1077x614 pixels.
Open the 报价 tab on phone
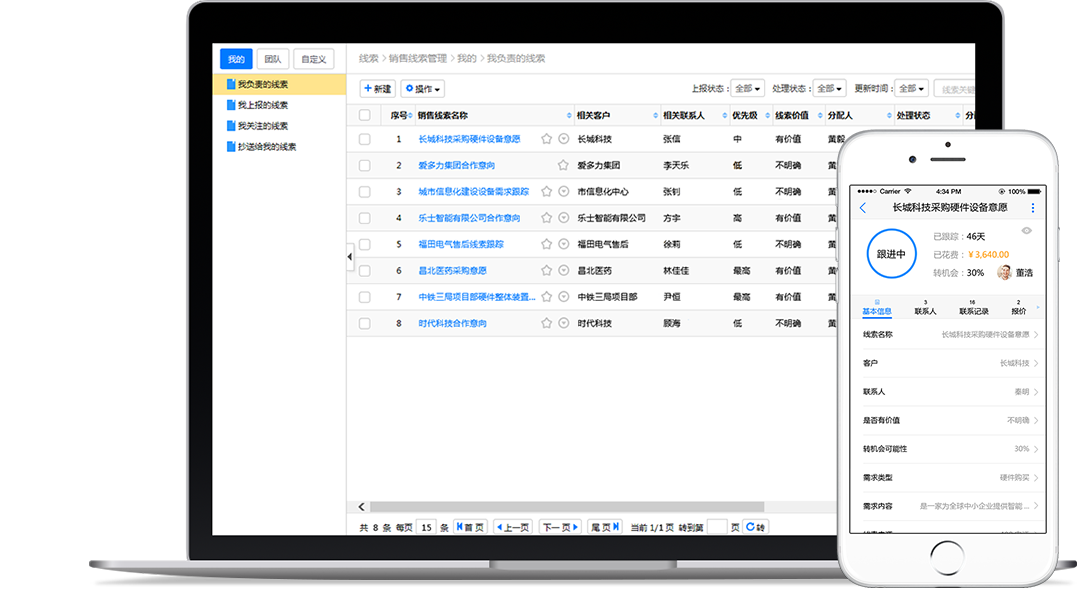[x=1019, y=308]
